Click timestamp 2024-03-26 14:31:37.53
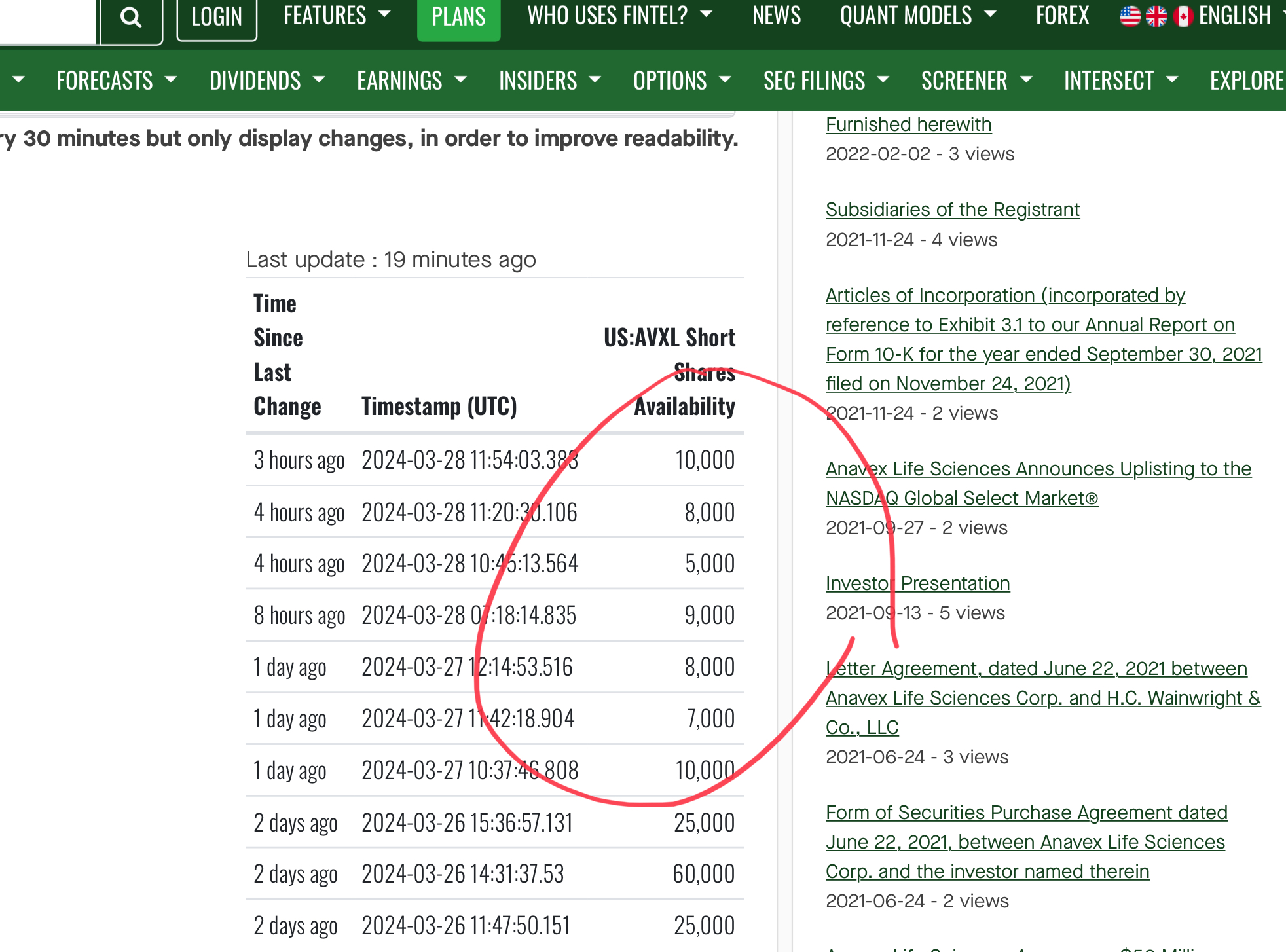 [x=462, y=873]
